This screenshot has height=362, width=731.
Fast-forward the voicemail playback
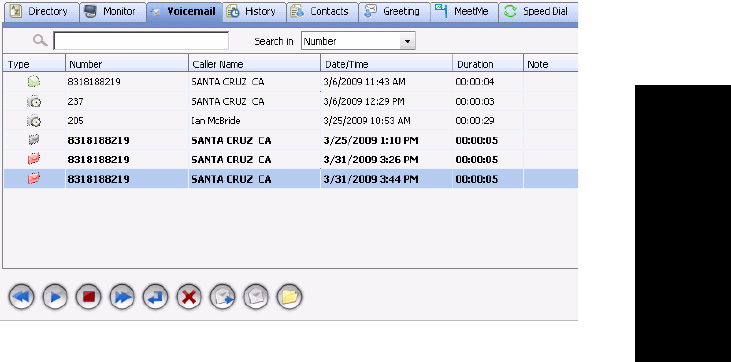(x=122, y=297)
